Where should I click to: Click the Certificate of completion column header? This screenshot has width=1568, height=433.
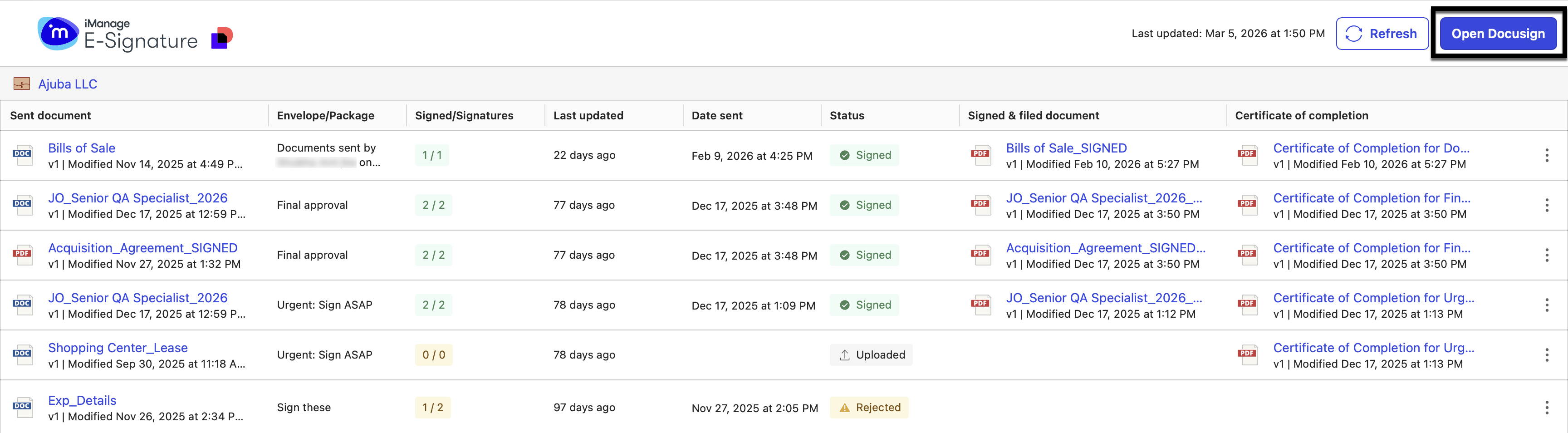[1301, 116]
